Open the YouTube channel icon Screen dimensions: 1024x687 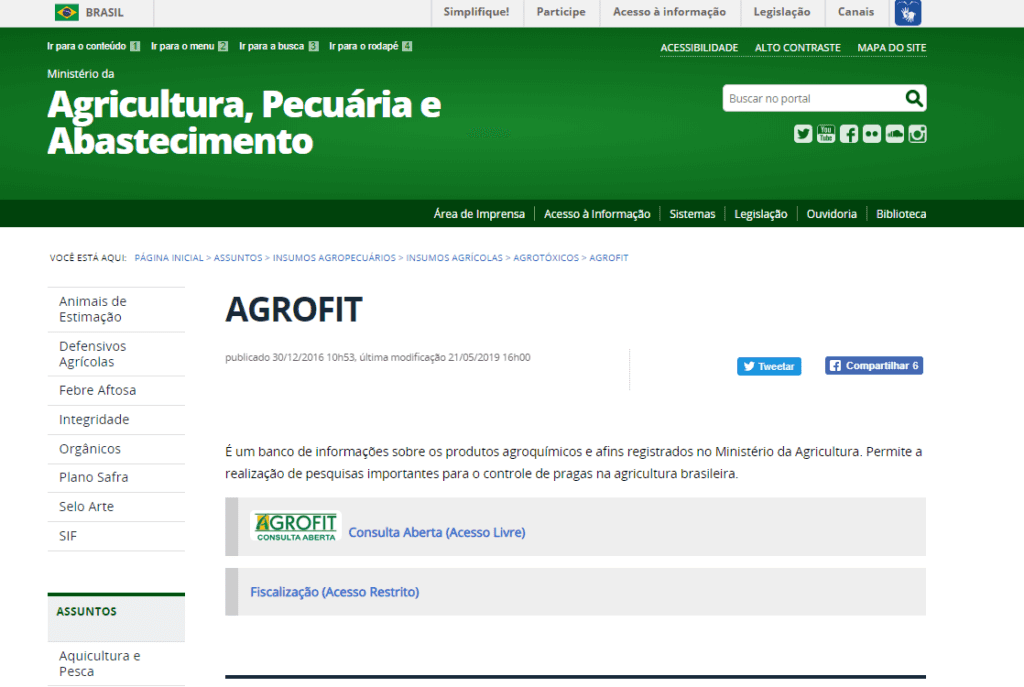click(x=826, y=133)
